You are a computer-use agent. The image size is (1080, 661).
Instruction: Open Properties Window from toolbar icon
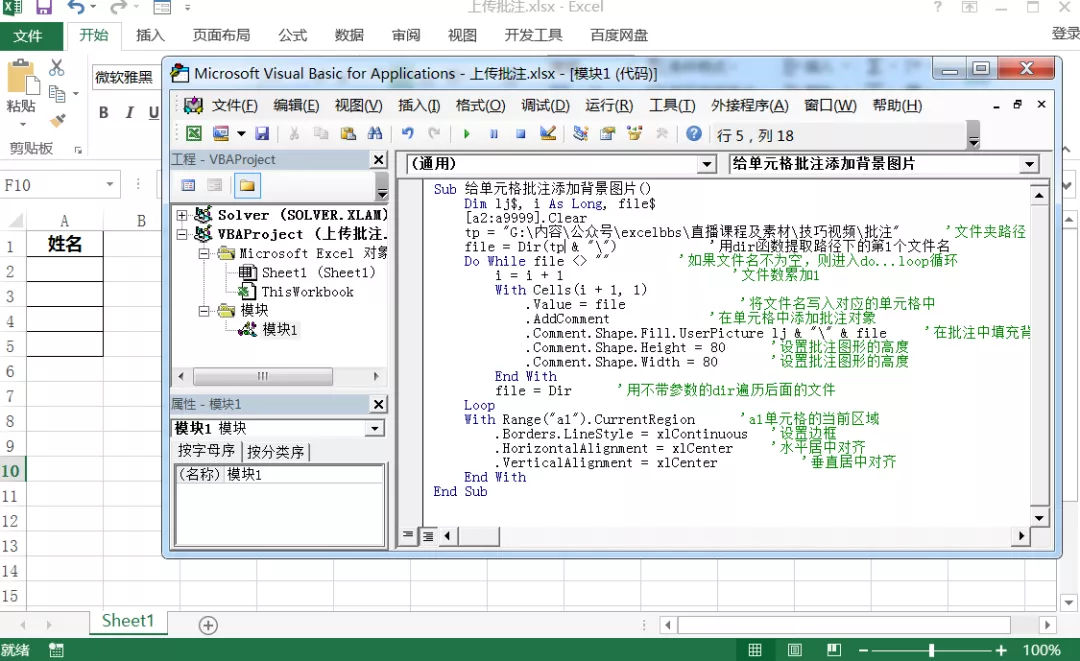[608, 134]
